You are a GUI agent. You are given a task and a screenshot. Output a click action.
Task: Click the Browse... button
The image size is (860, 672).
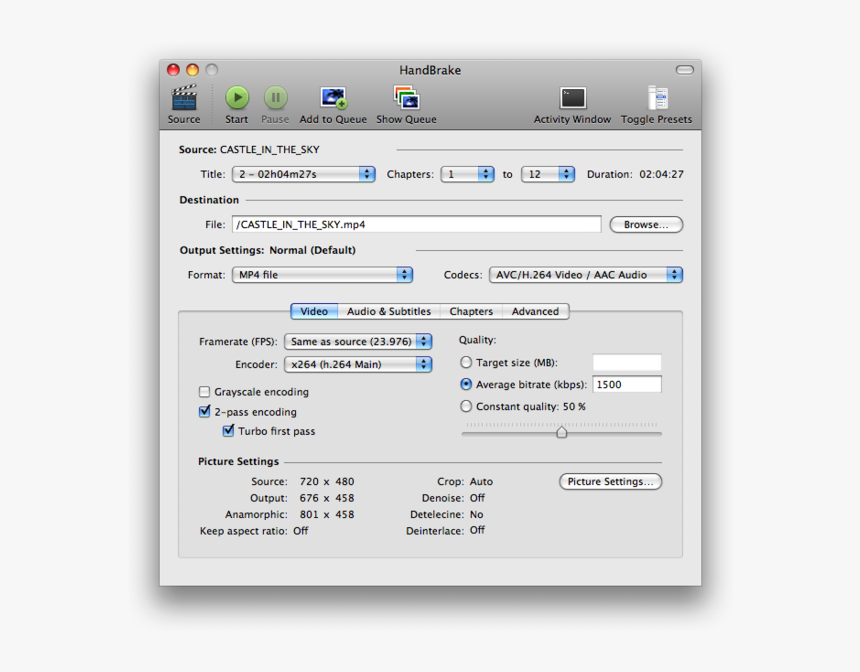(x=646, y=225)
